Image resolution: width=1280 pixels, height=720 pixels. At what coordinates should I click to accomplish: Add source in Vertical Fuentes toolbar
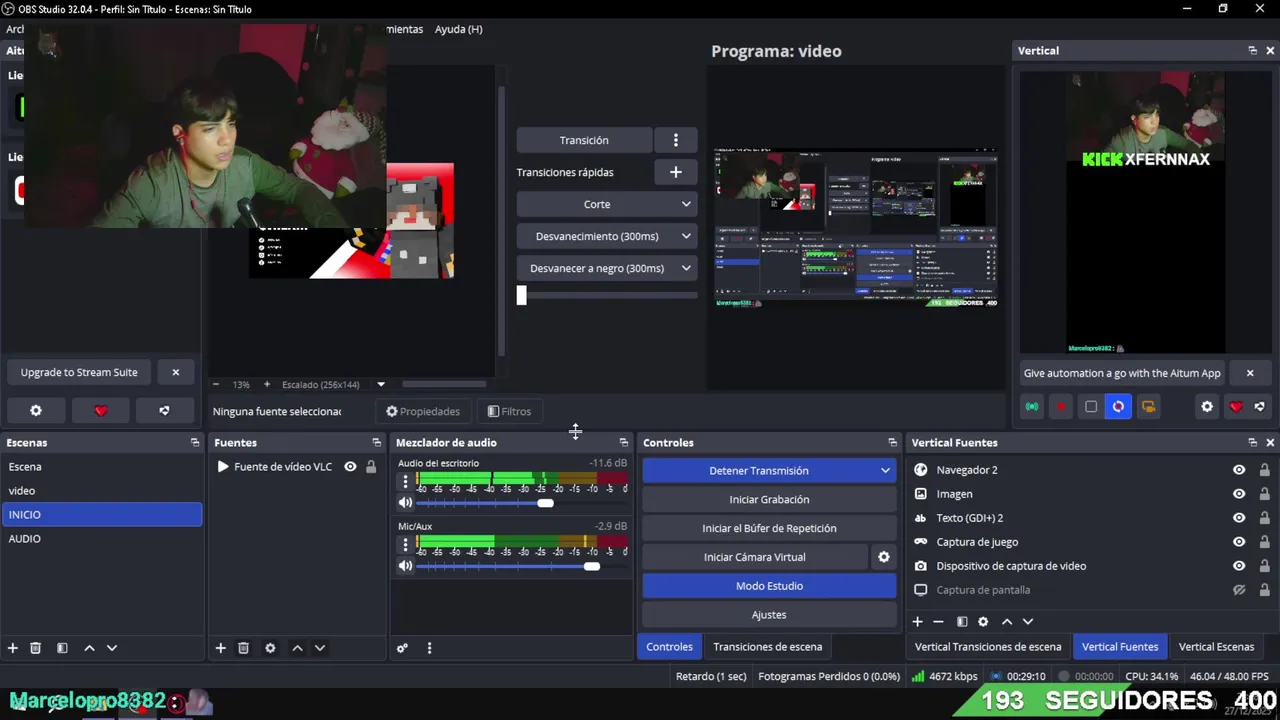917,622
